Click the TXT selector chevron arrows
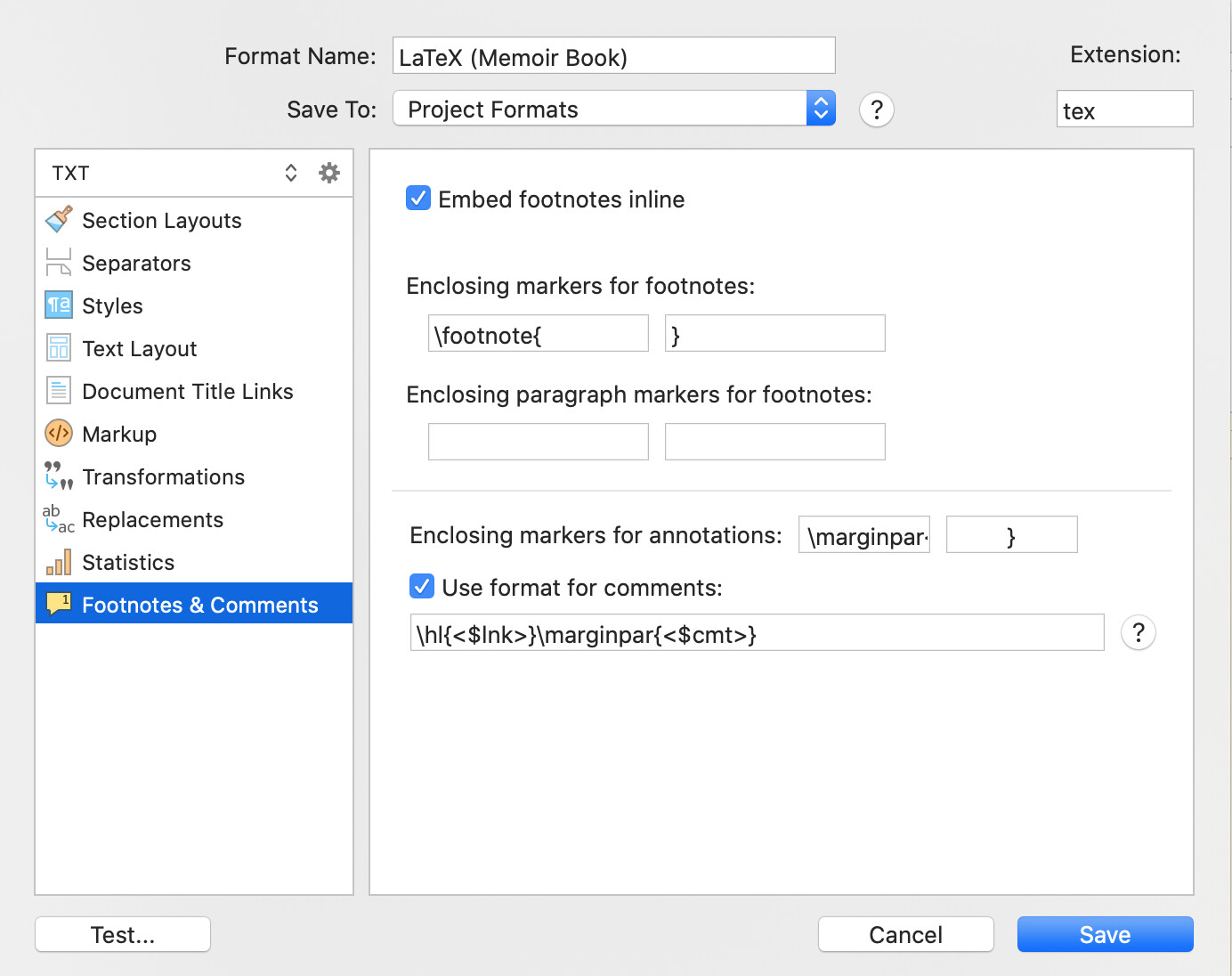The width and height of the screenshot is (1232, 976). 291,173
